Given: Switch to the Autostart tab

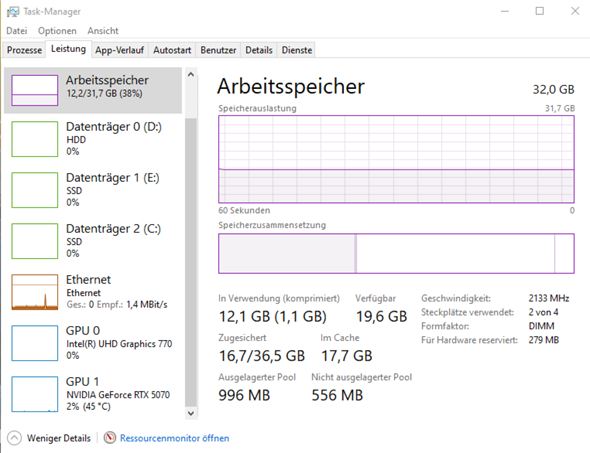Looking at the screenshot, I should 172,50.
